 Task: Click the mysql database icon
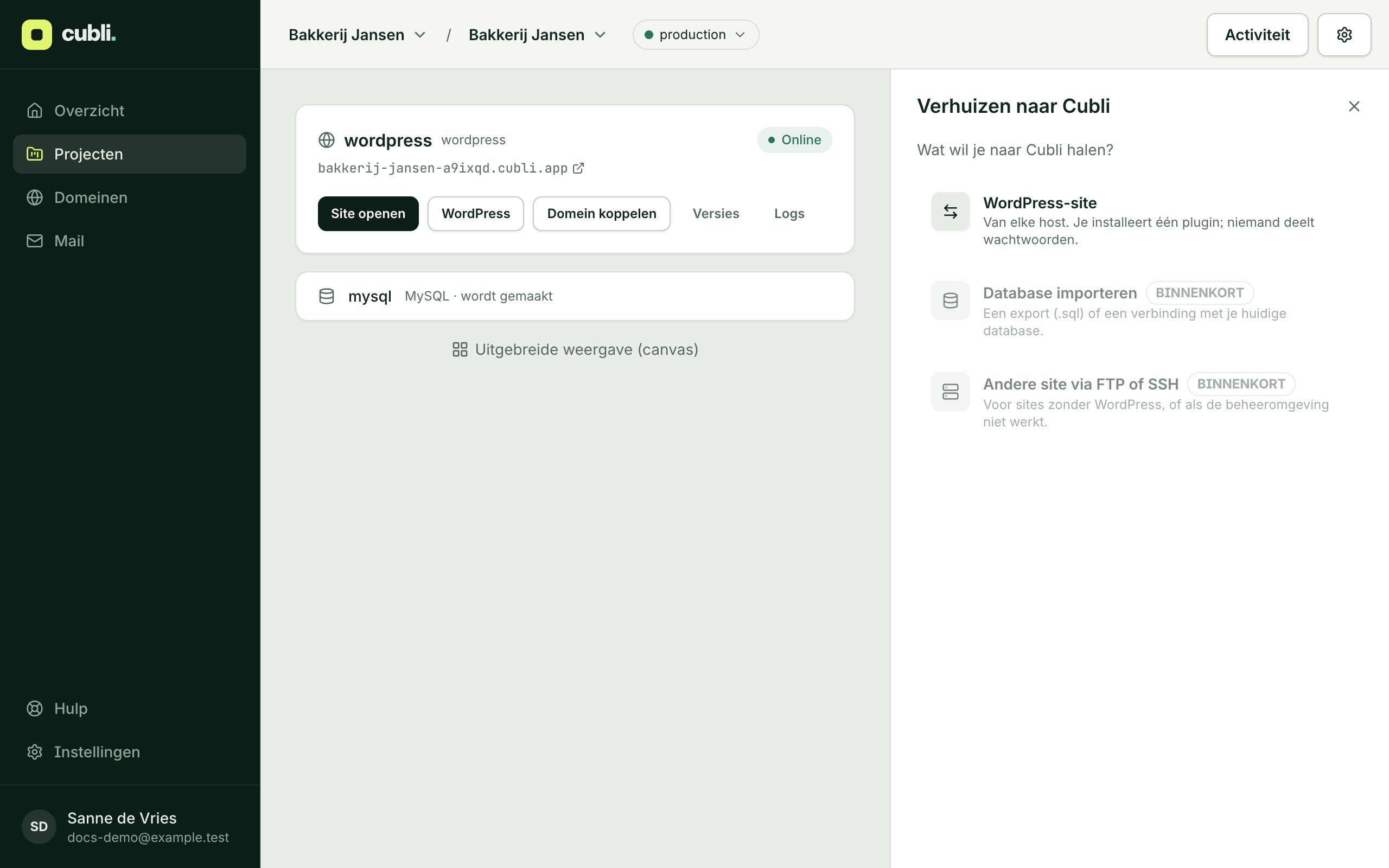pyautogui.click(x=327, y=296)
